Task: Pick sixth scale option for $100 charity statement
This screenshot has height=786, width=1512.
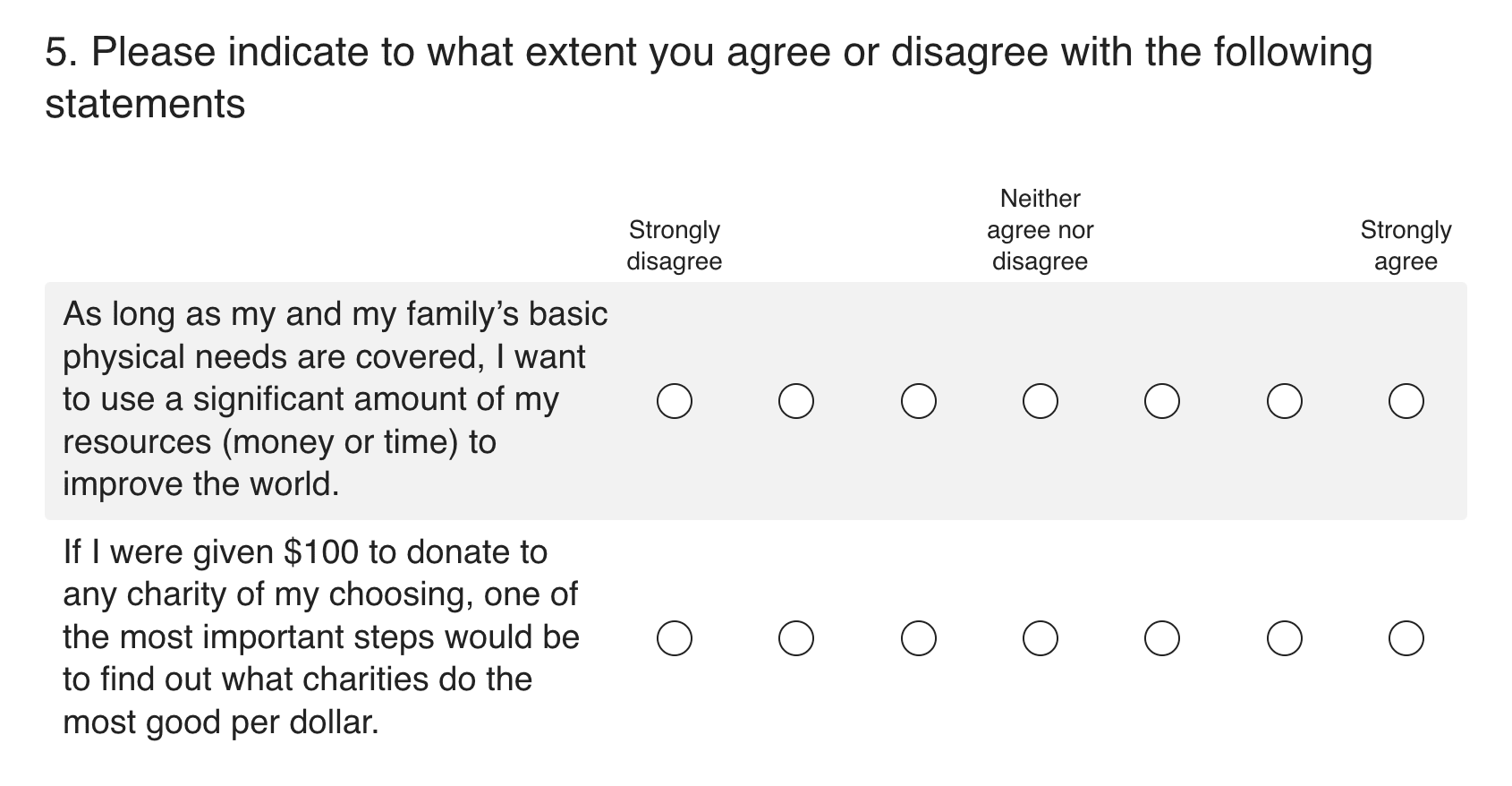Action: click(x=1284, y=638)
